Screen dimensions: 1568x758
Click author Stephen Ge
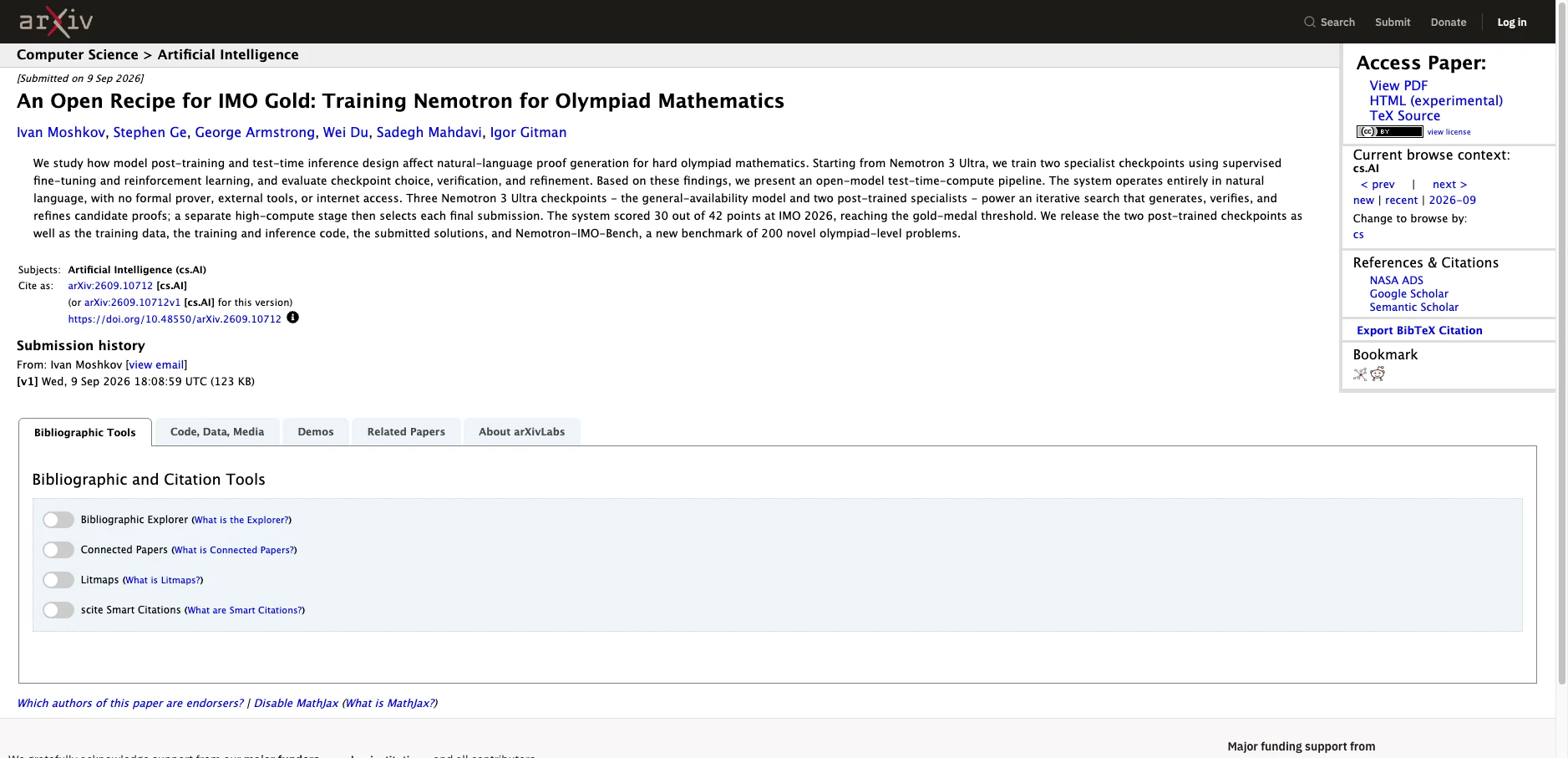point(150,132)
